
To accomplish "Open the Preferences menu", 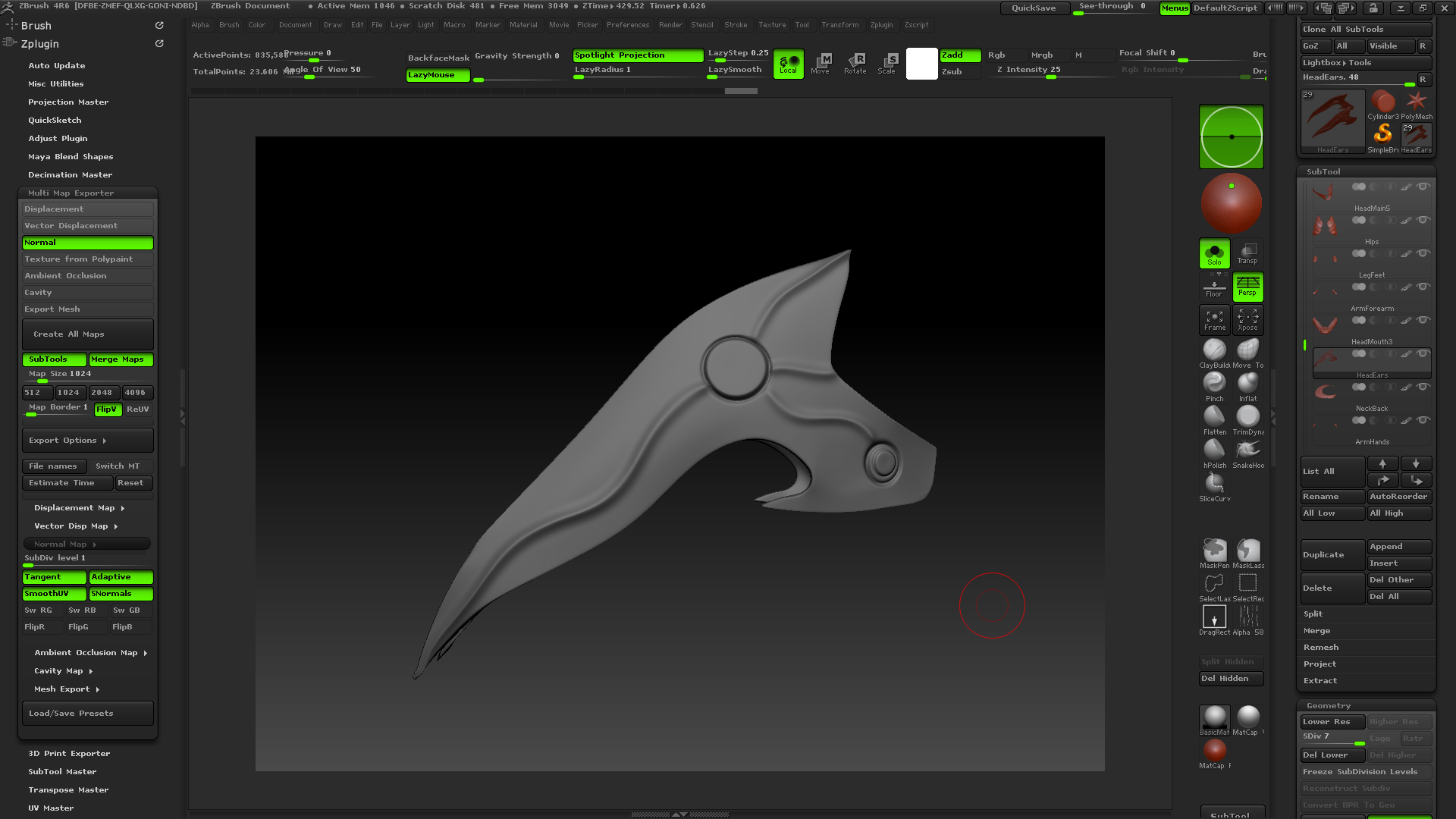I will click(x=628, y=25).
